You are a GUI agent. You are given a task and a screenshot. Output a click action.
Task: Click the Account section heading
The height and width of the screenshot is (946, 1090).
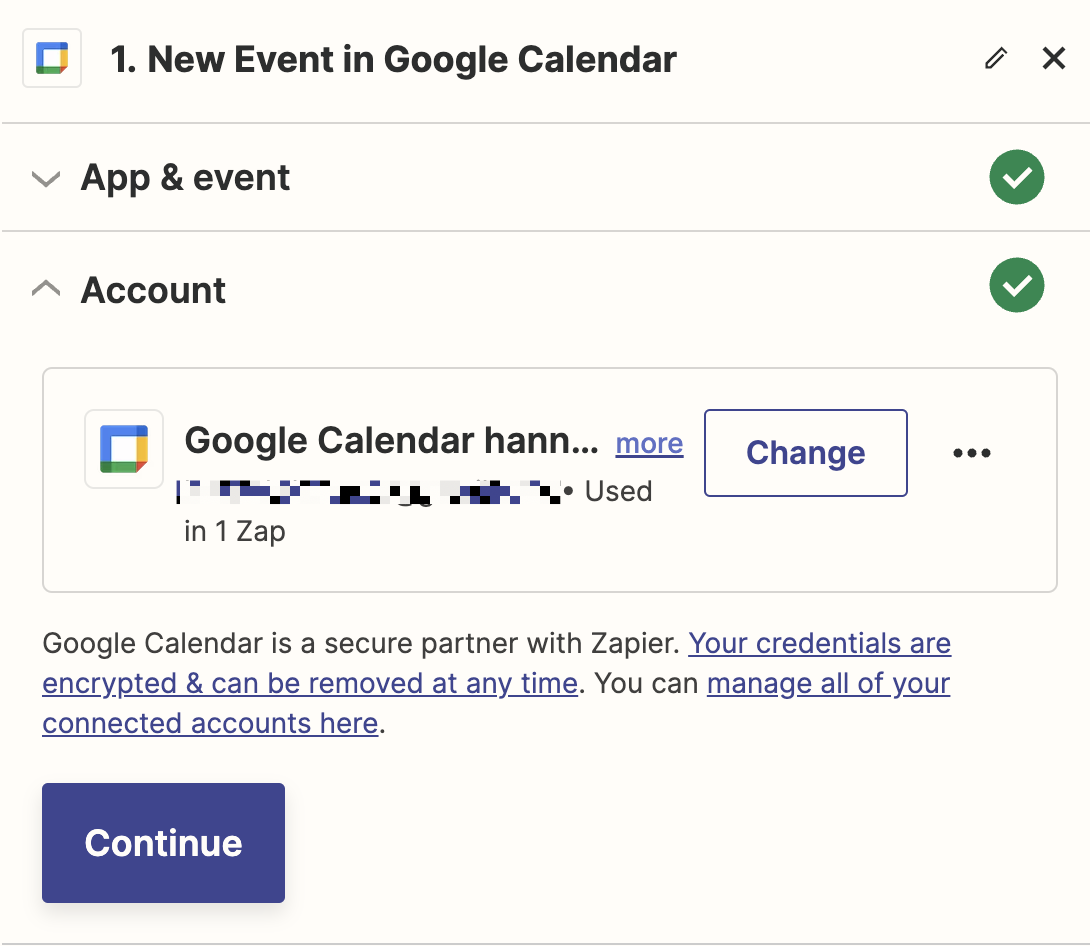(153, 290)
